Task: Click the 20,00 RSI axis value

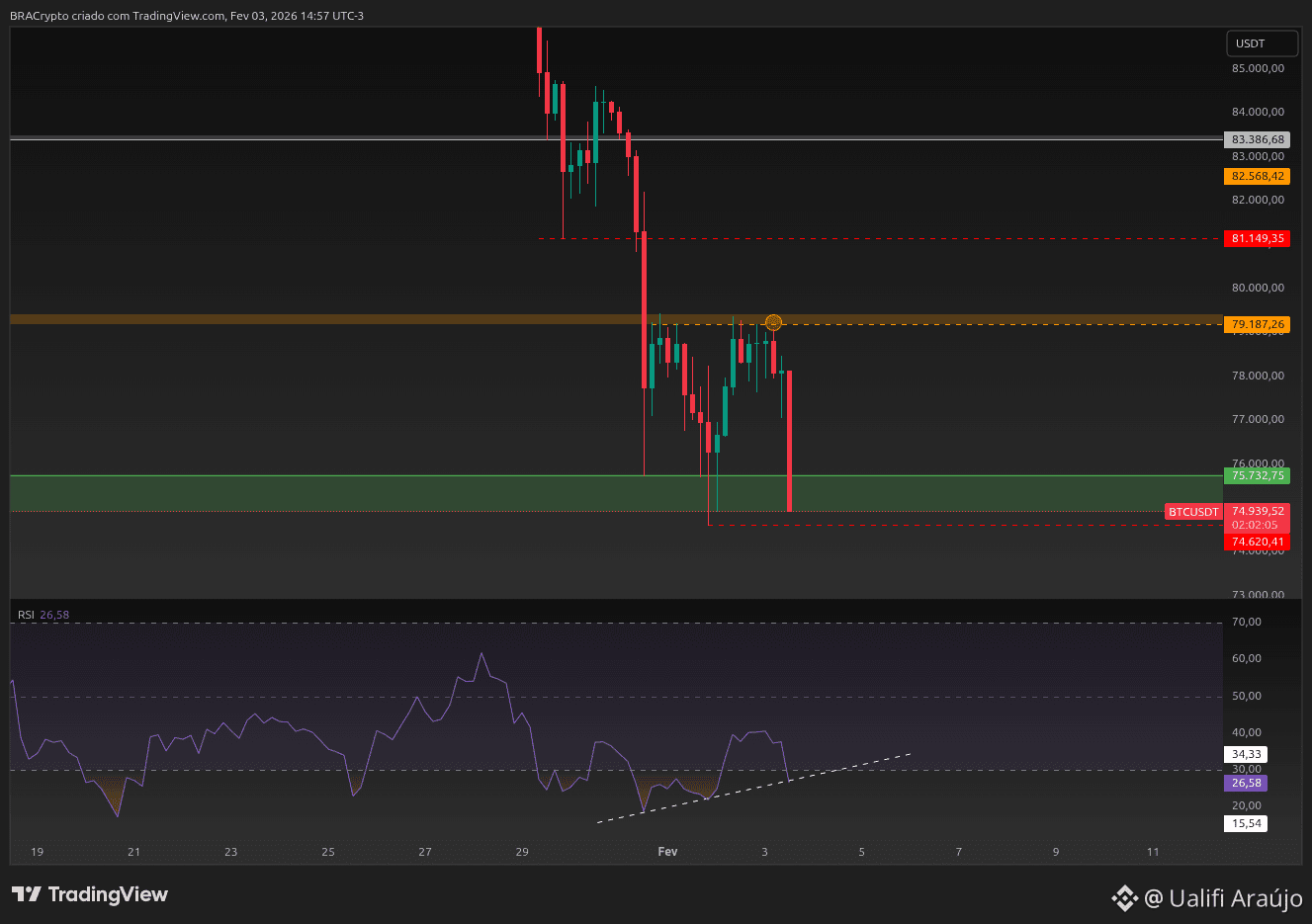Action: [1247, 805]
